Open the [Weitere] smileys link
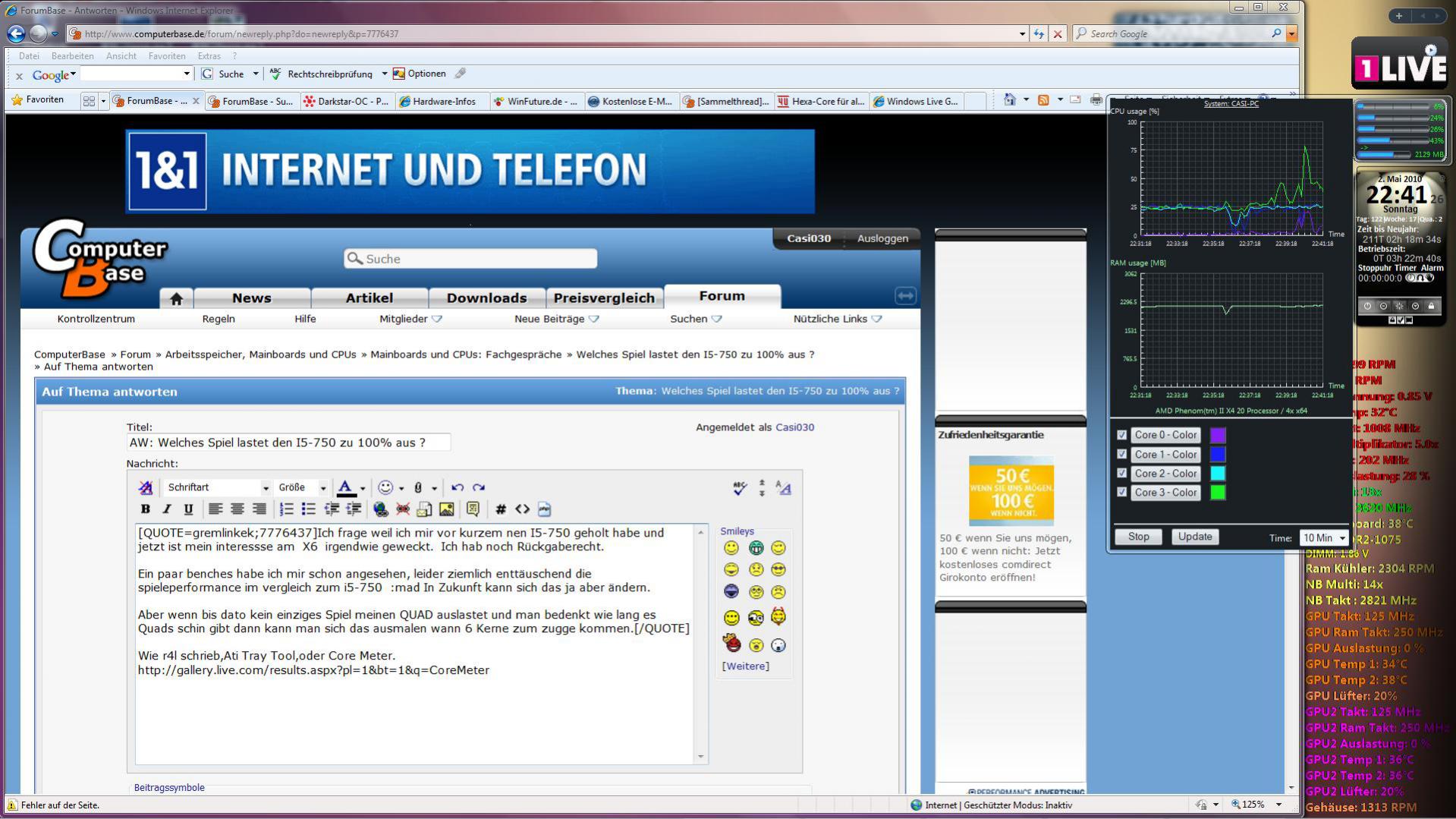This screenshot has height=819, width=1456. tap(745, 666)
